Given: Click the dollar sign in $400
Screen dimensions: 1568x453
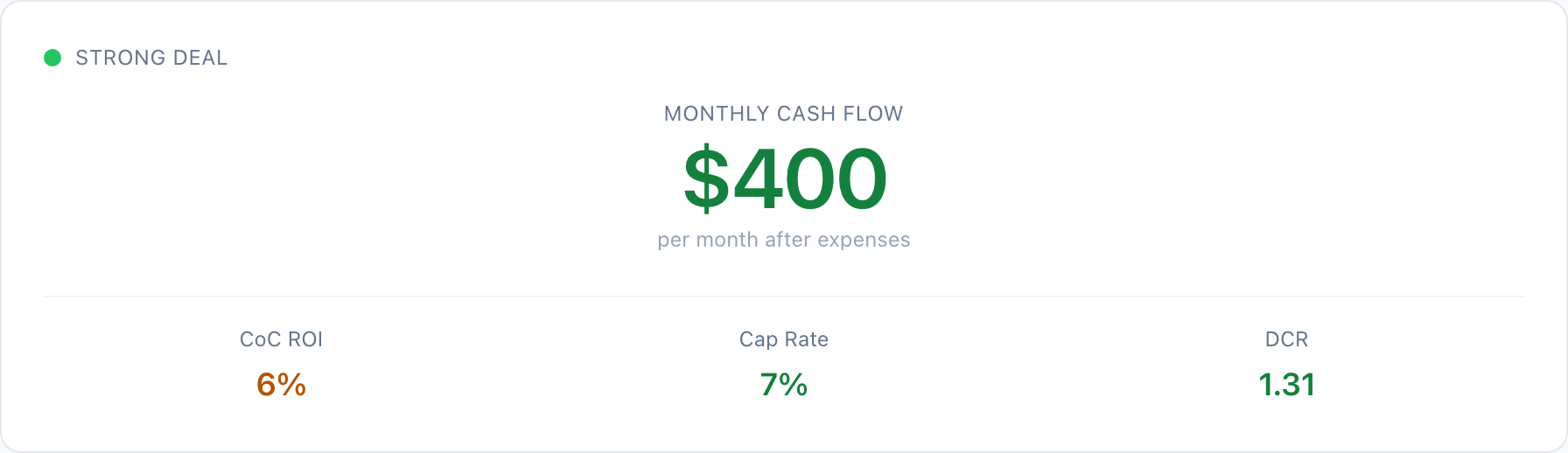Looking at the screenshot, I should [705, 179].
